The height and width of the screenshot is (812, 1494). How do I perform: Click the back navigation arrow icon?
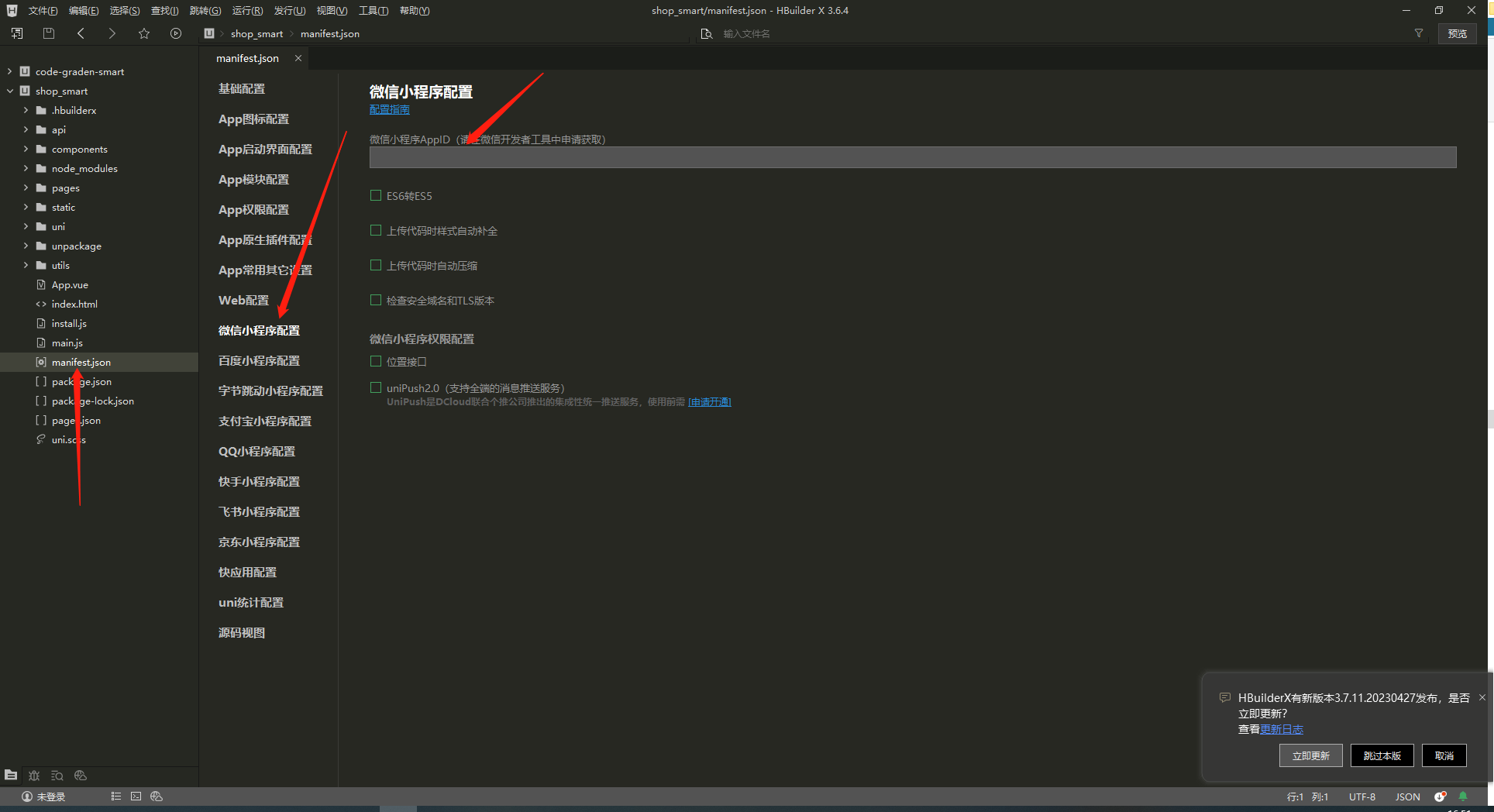81,33
